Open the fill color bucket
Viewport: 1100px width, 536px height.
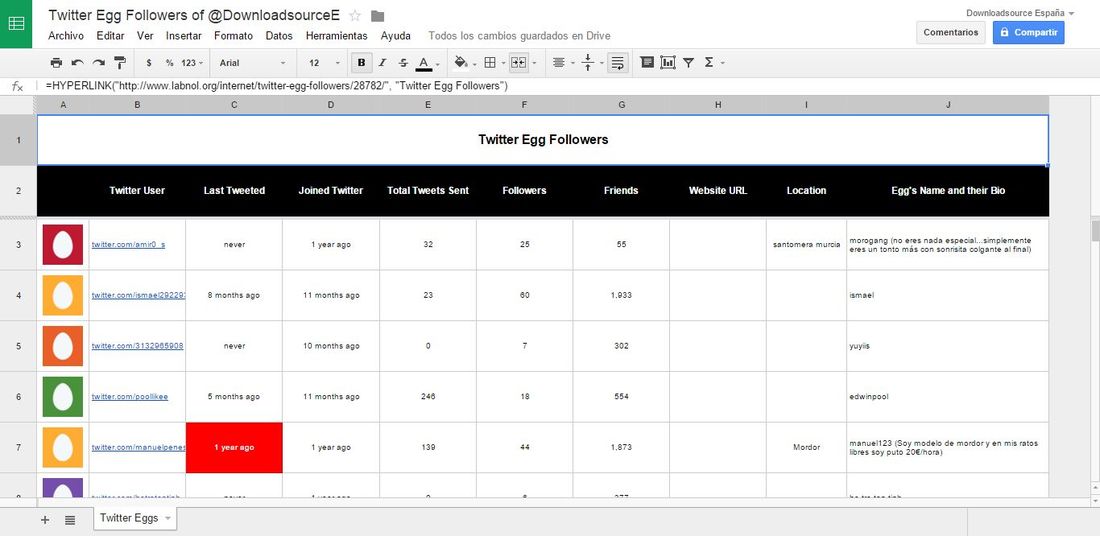click(460, 63)
